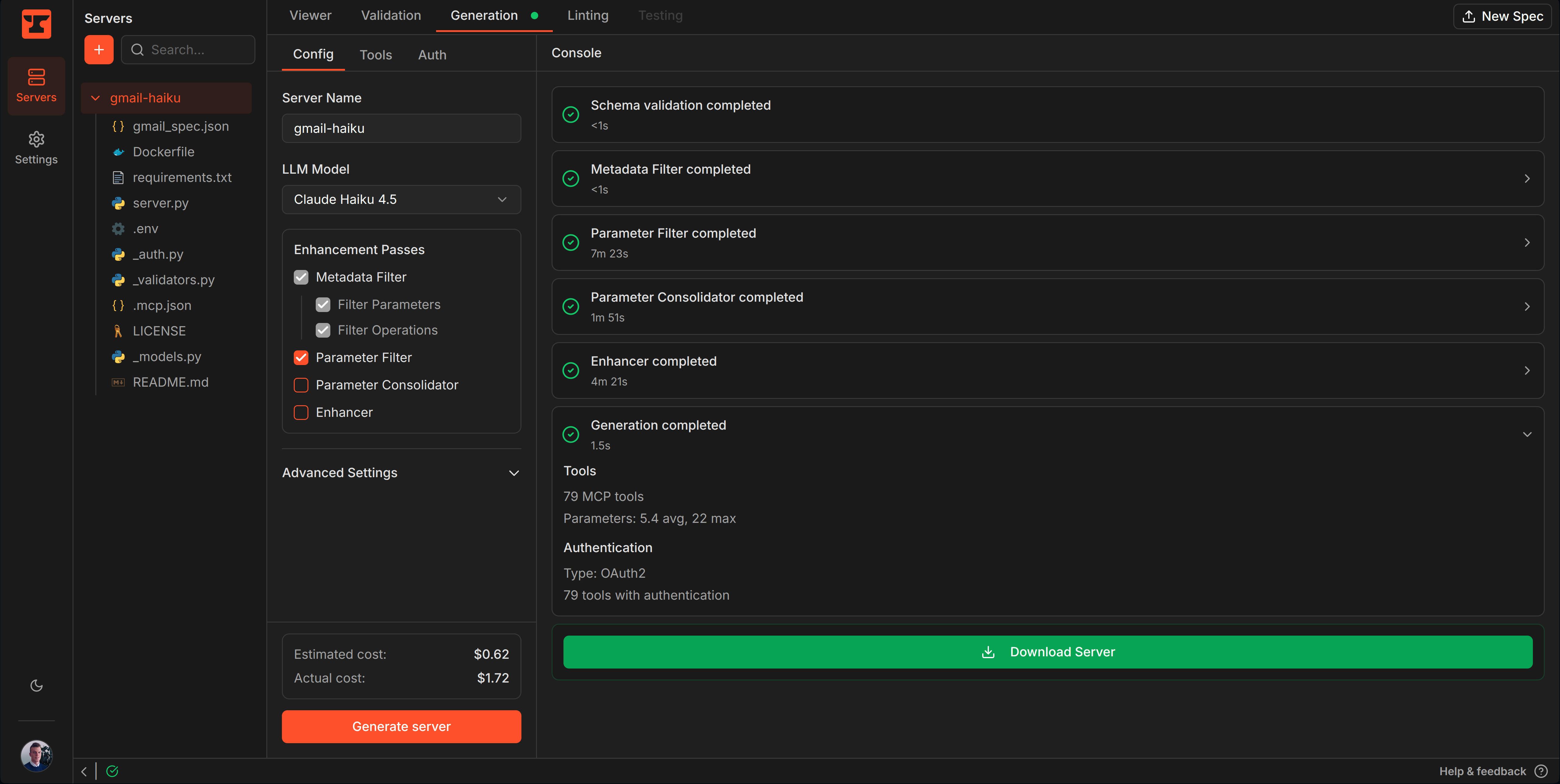The height and width of the screenshot is (784, 1560).
Task: Open the Tools sub-tab
Action: (x=375, y=55)
